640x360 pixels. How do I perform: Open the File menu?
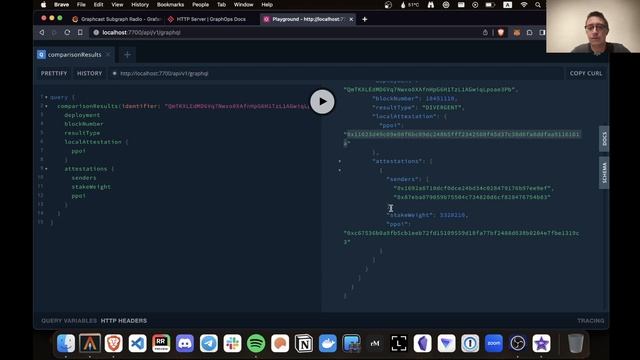tap(81, 4)
